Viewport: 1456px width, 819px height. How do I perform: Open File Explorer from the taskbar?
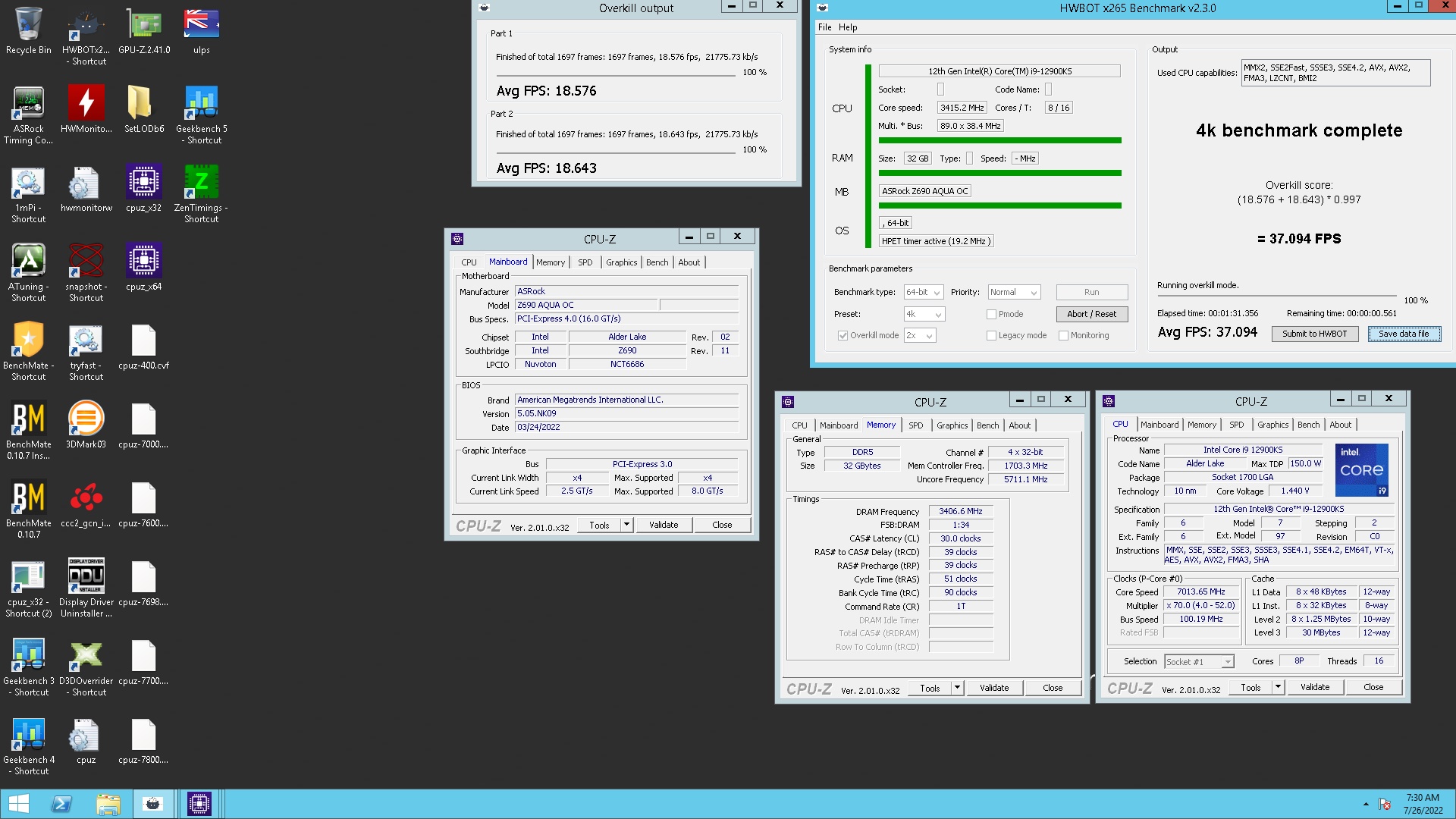108,804
